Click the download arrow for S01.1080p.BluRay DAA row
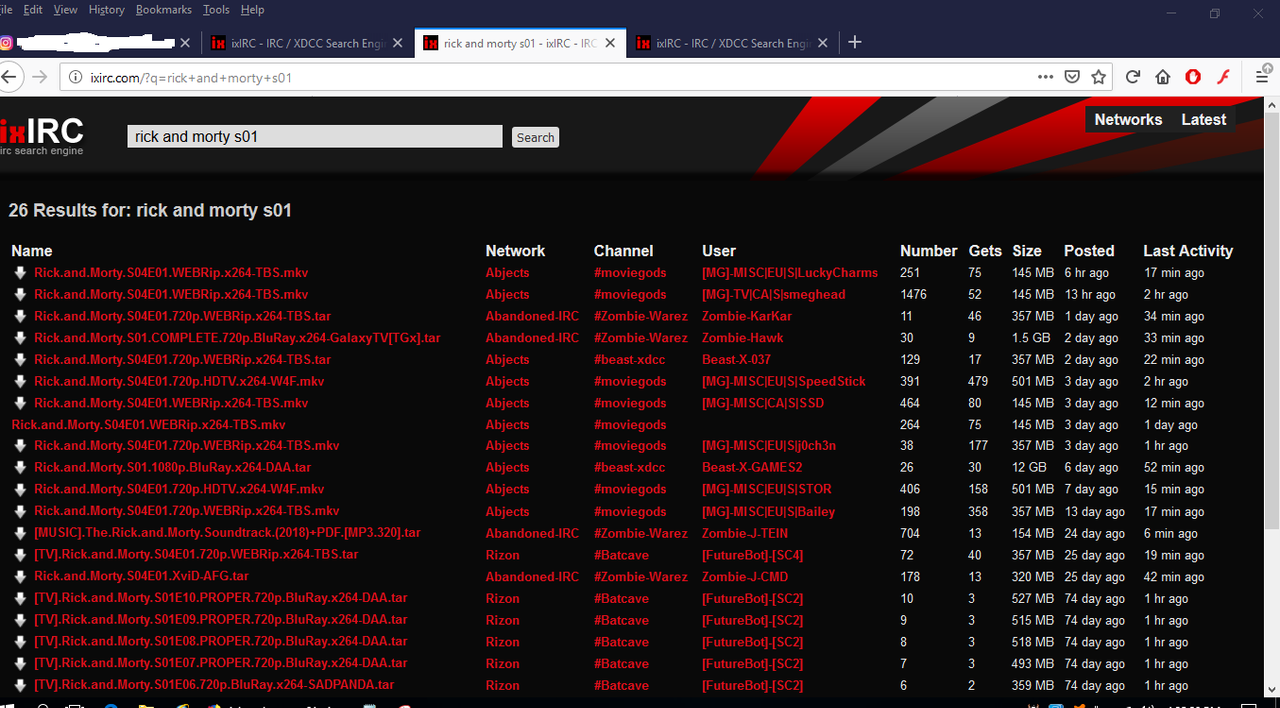This screenshot has height=708, width=1280. [20, 468]
